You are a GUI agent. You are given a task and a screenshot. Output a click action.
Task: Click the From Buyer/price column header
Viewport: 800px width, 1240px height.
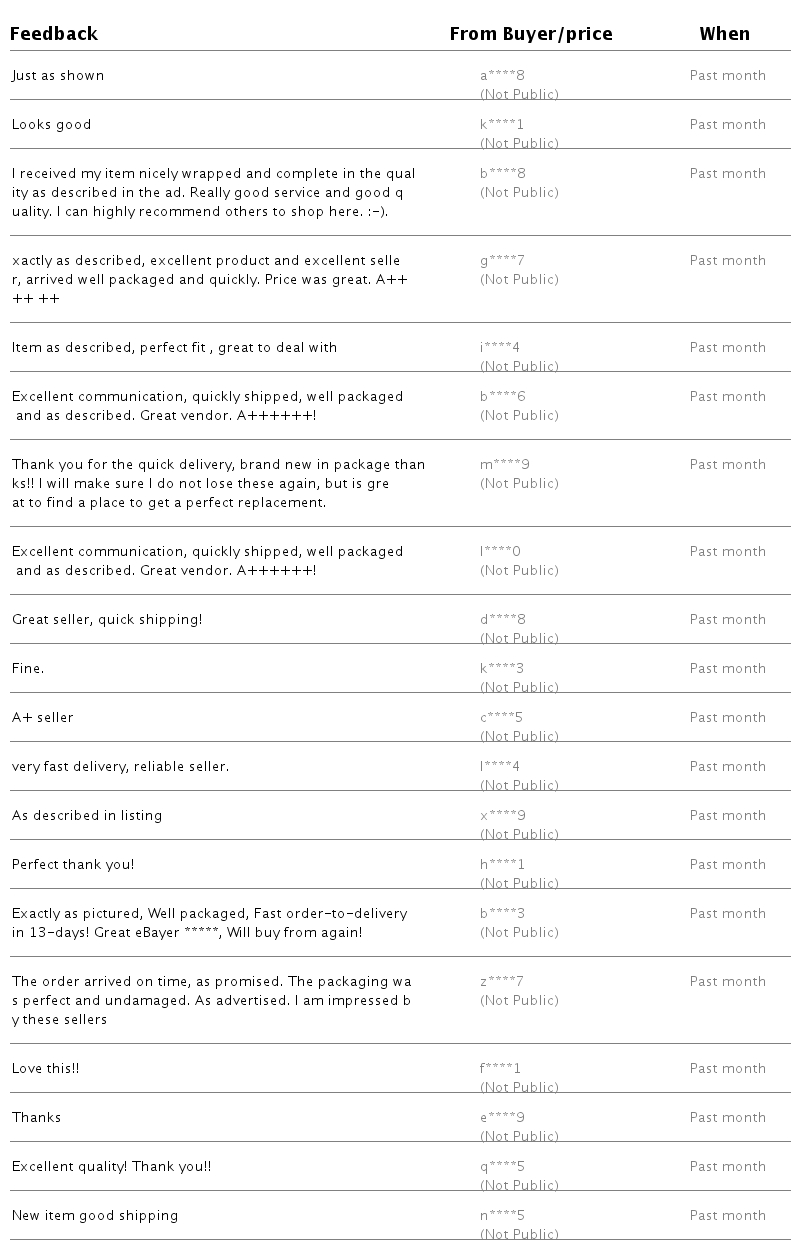pyautogui.click(x=530, y=34)
